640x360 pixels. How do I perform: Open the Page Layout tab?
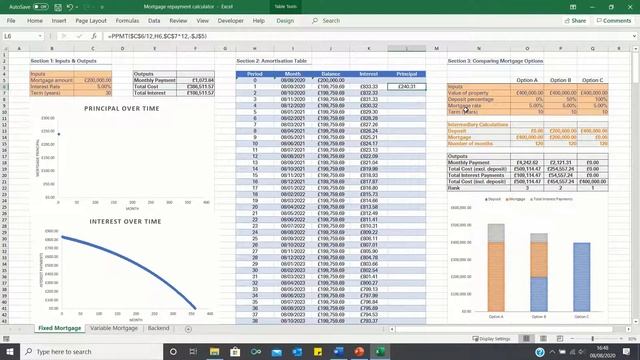(x=91, y=21)
